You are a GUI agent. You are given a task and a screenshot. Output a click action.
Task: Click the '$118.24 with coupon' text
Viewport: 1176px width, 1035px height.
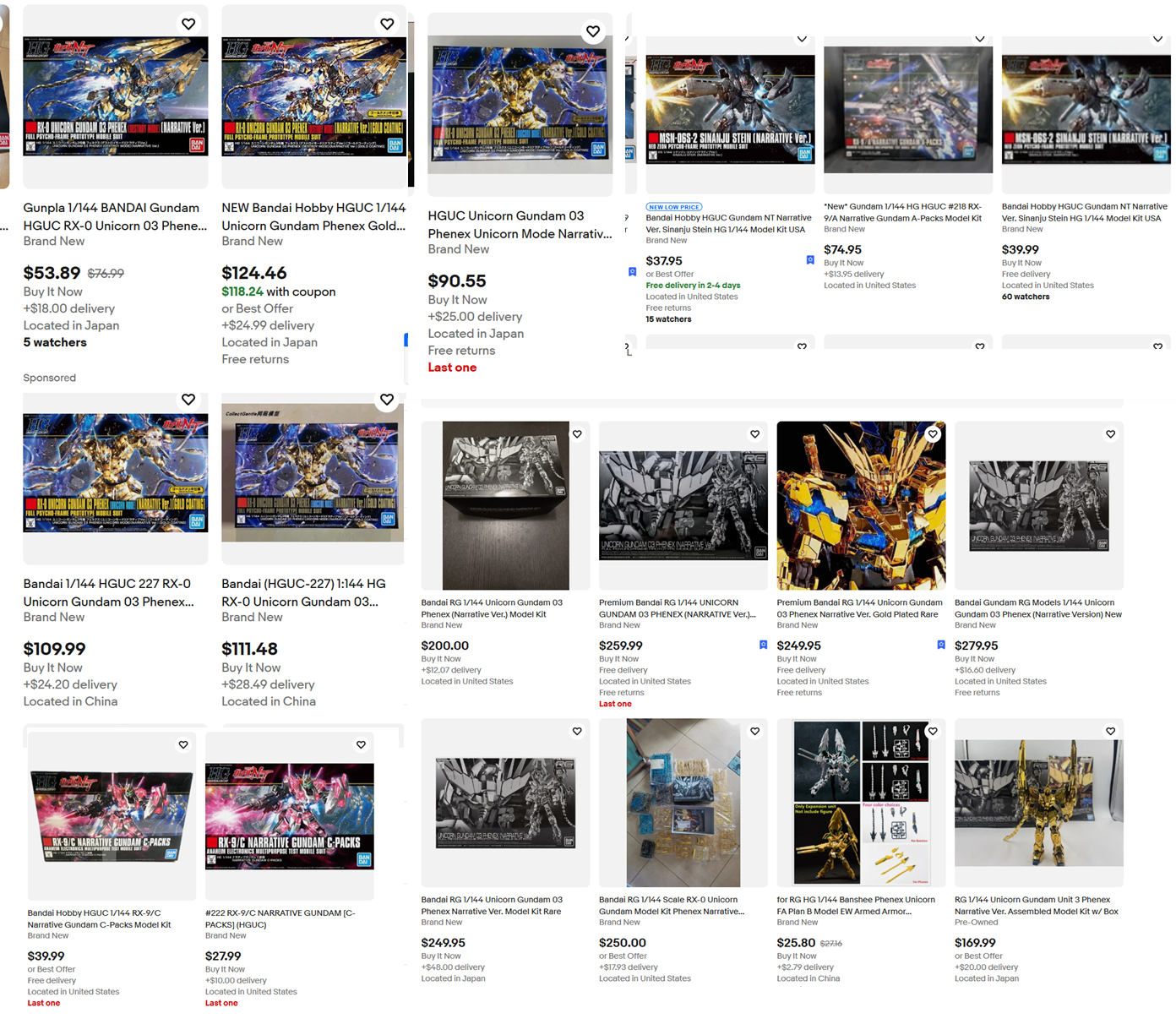click(279, 291)
